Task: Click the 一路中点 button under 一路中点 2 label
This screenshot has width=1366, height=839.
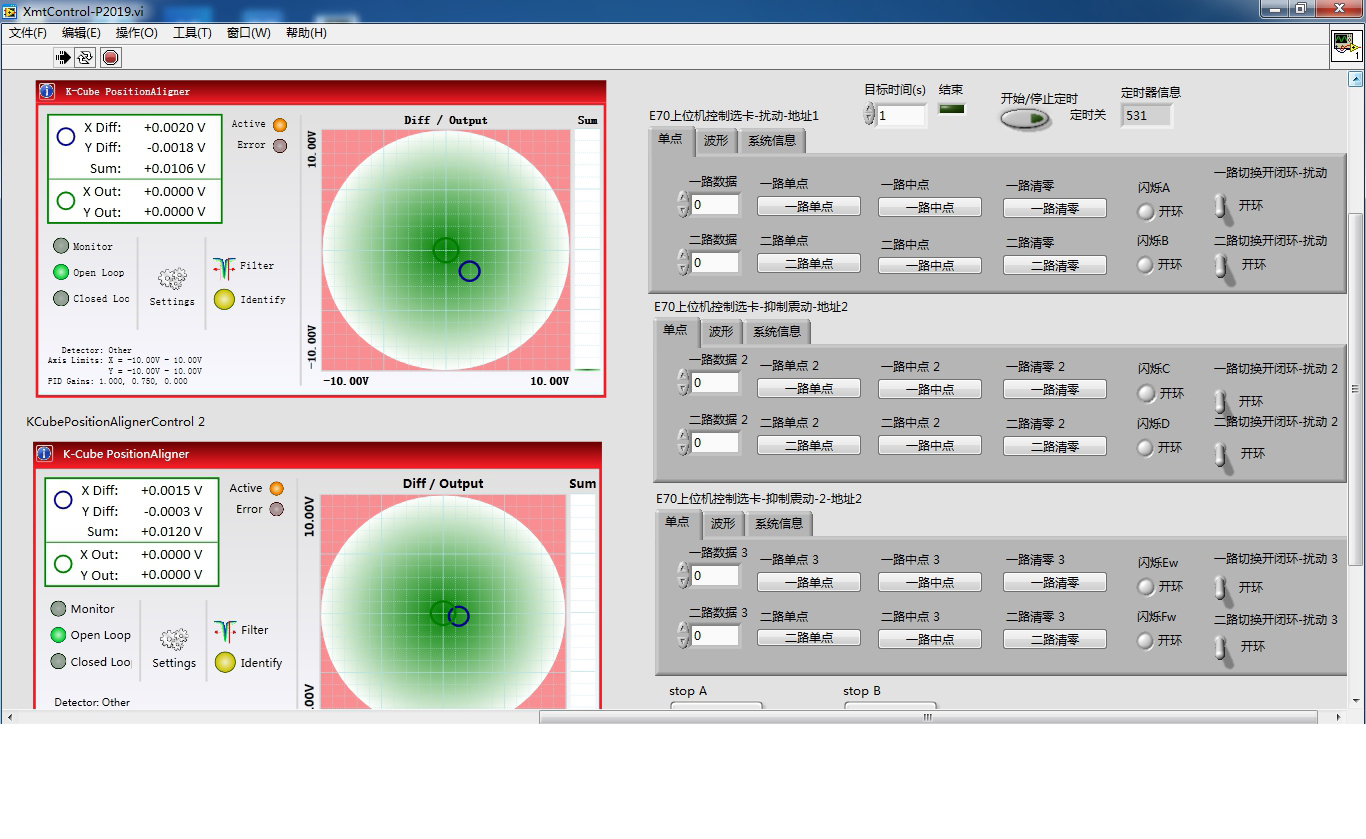Action: click(x=930, y=389)
